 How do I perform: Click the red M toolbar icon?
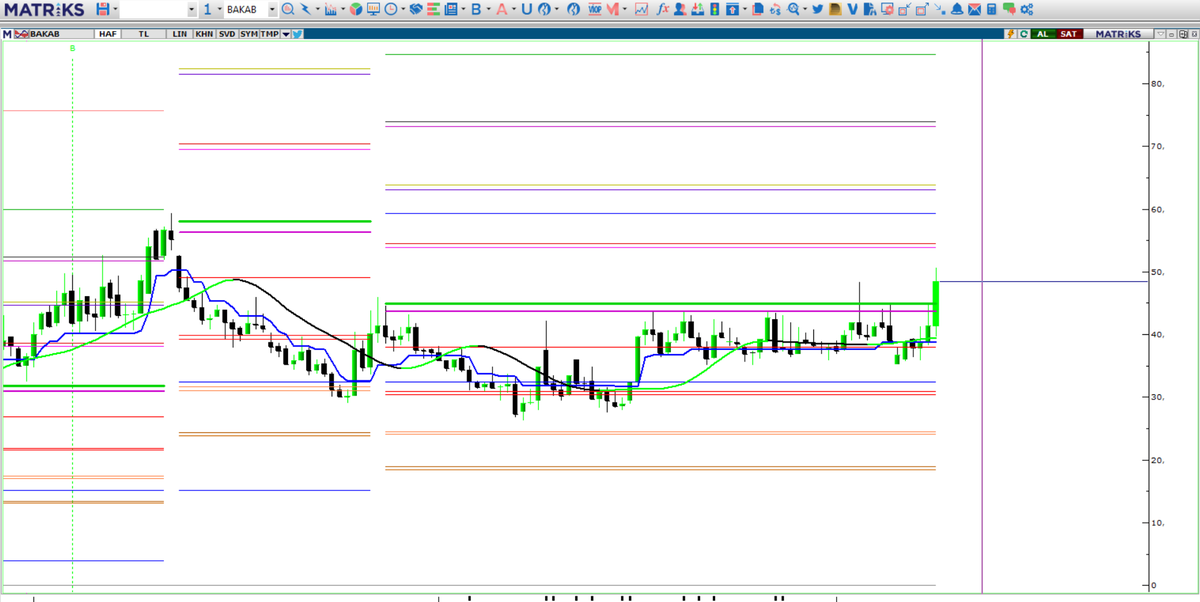[612, 9]
